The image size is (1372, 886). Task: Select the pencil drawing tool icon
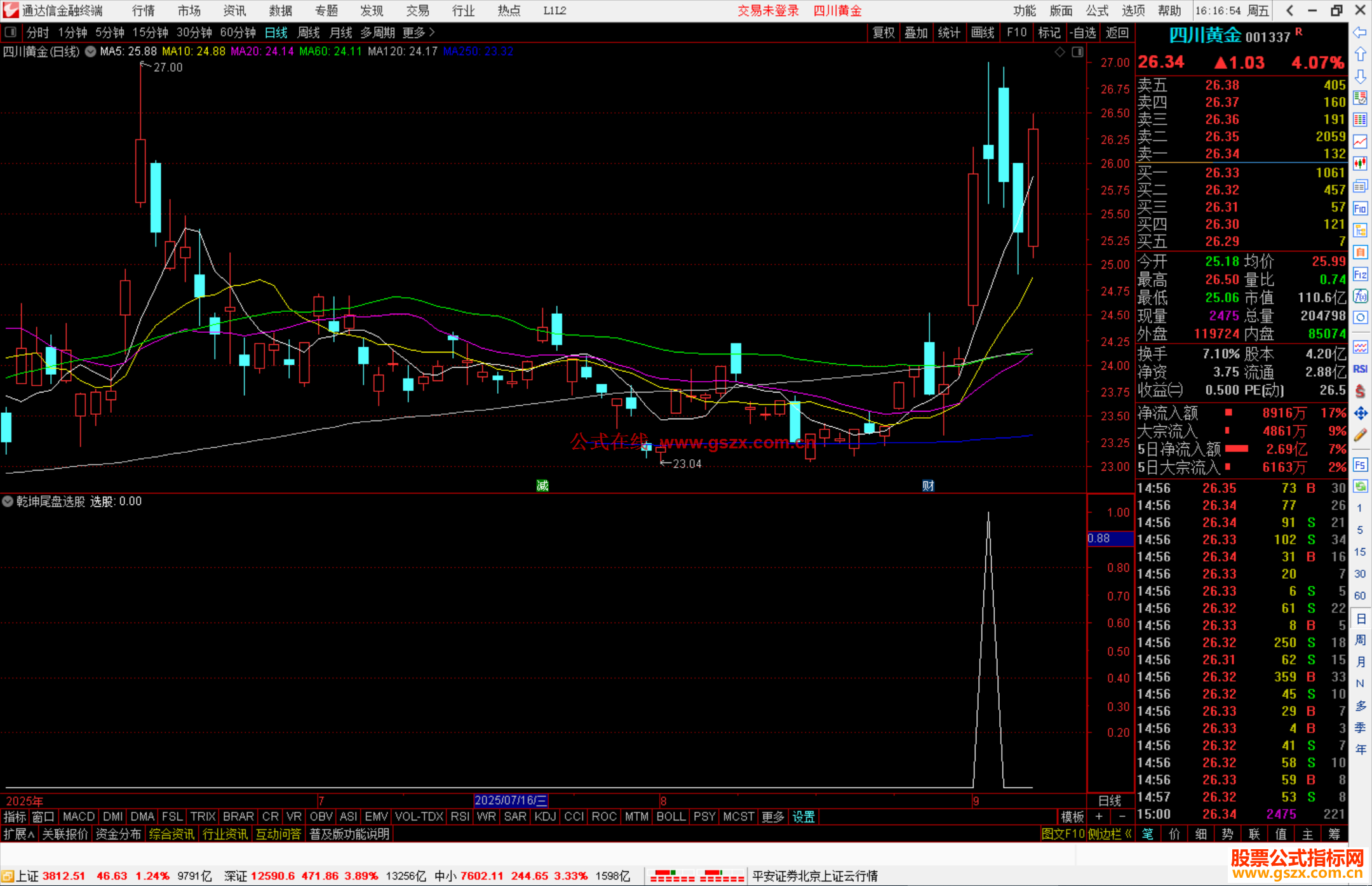(x=1360, y=435)
